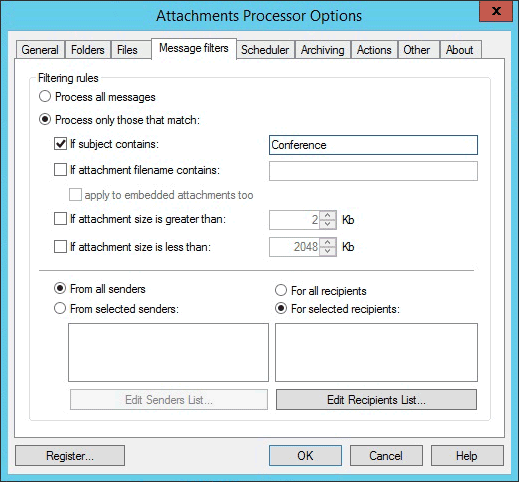Select For all recipients option
Screen dimensions: 519x482
coord(281,290)
